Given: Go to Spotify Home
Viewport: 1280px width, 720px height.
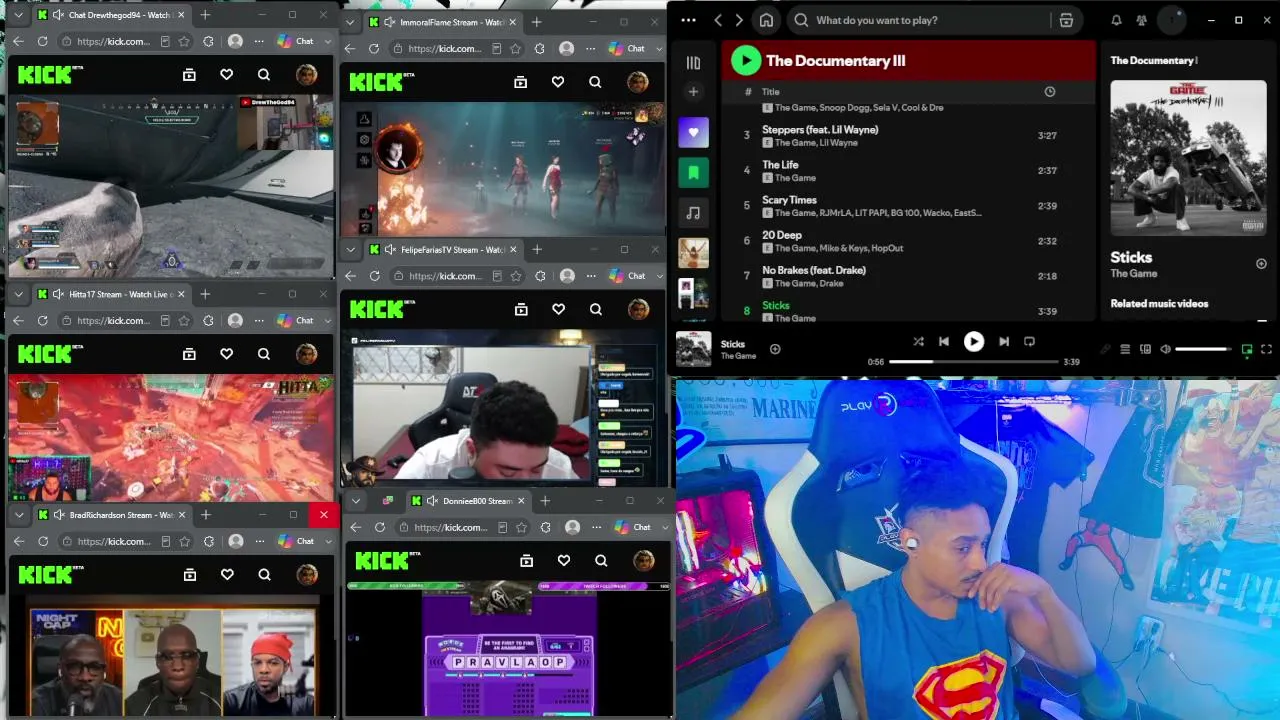Looking at the screenshot, I should point(766,20).
